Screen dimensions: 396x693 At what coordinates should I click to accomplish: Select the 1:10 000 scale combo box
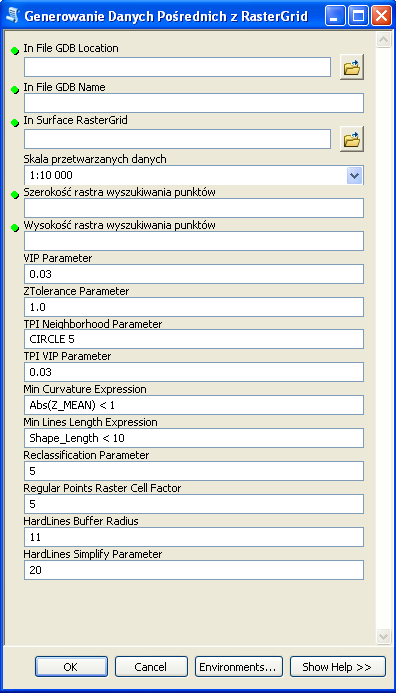tap(194, 175)
